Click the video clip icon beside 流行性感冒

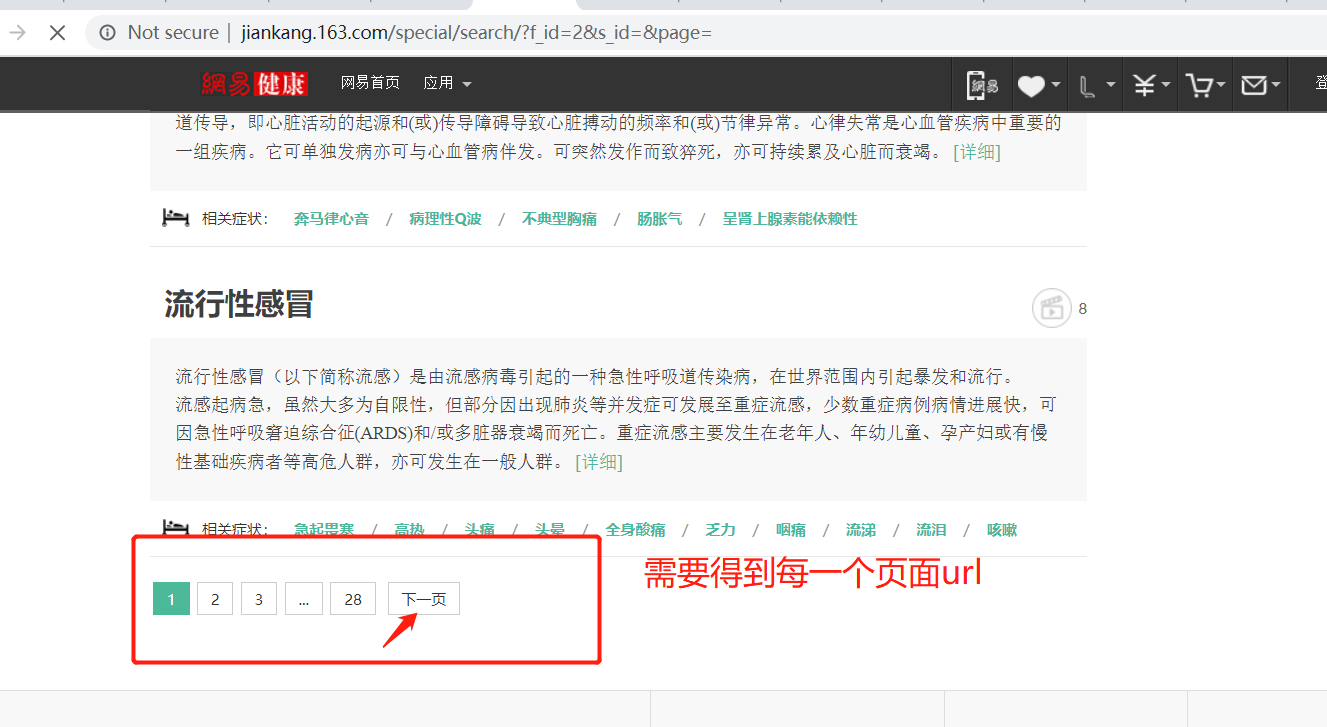click(x=1051, y=308)
